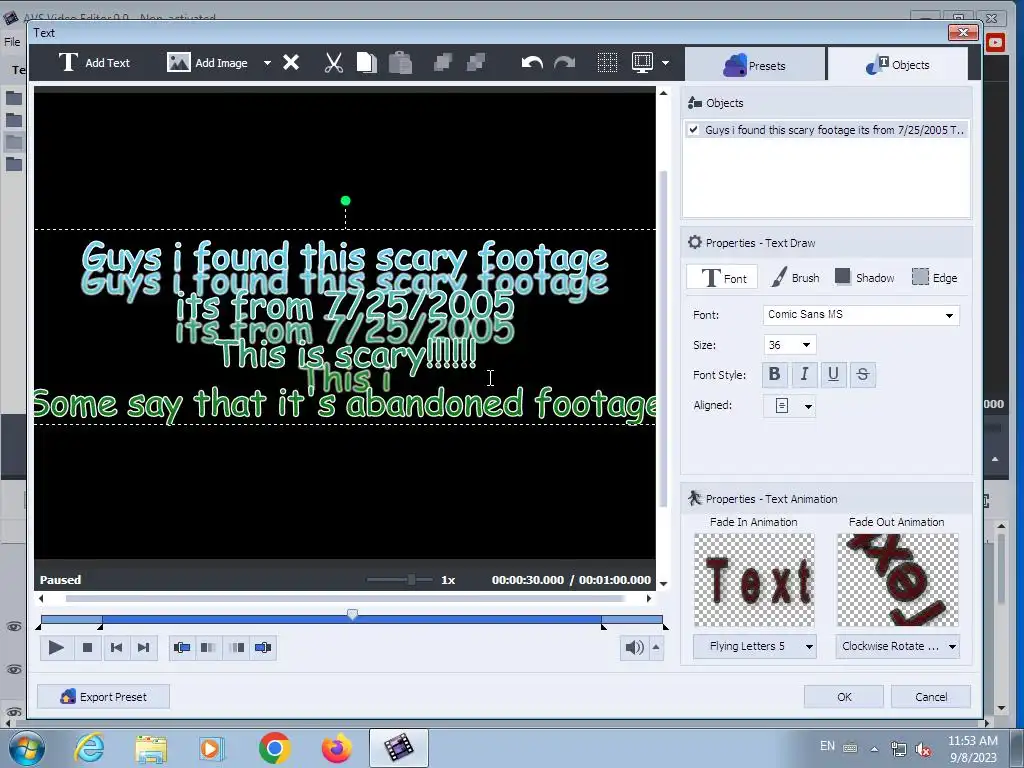Open the Add Image dropdown arrow
This screenshot has width=1024, height=768.
pos(267,63)
